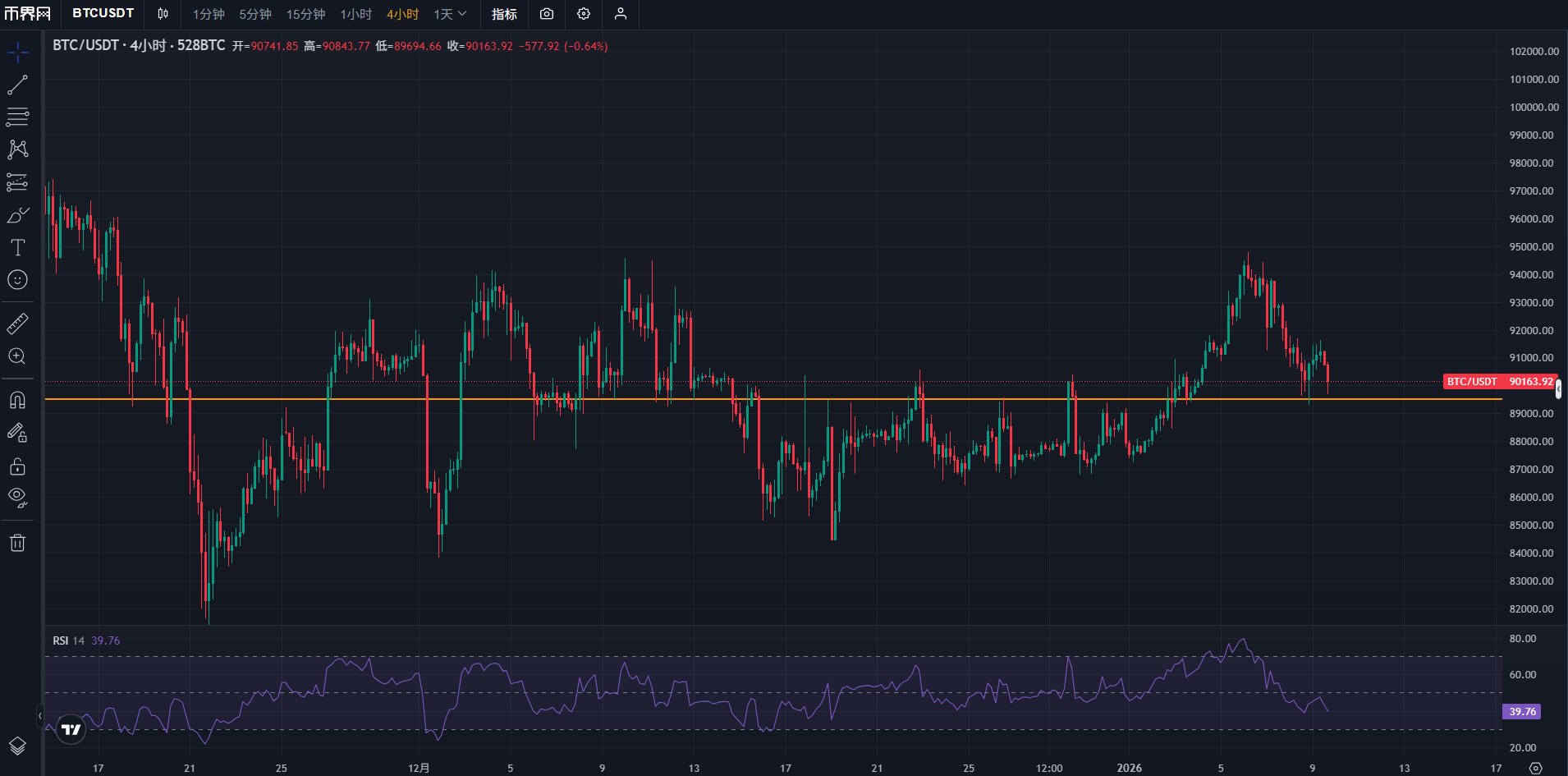This screenshot has width=1568, height=776.
Task: Click the BTCUSDT symbol name
Action: coord(103,13)
